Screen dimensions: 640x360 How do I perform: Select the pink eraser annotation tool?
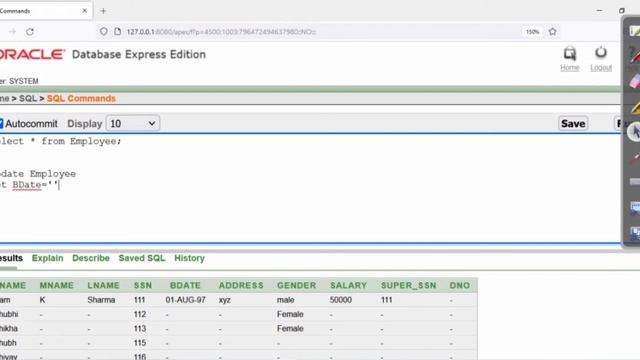coord(635,82)
